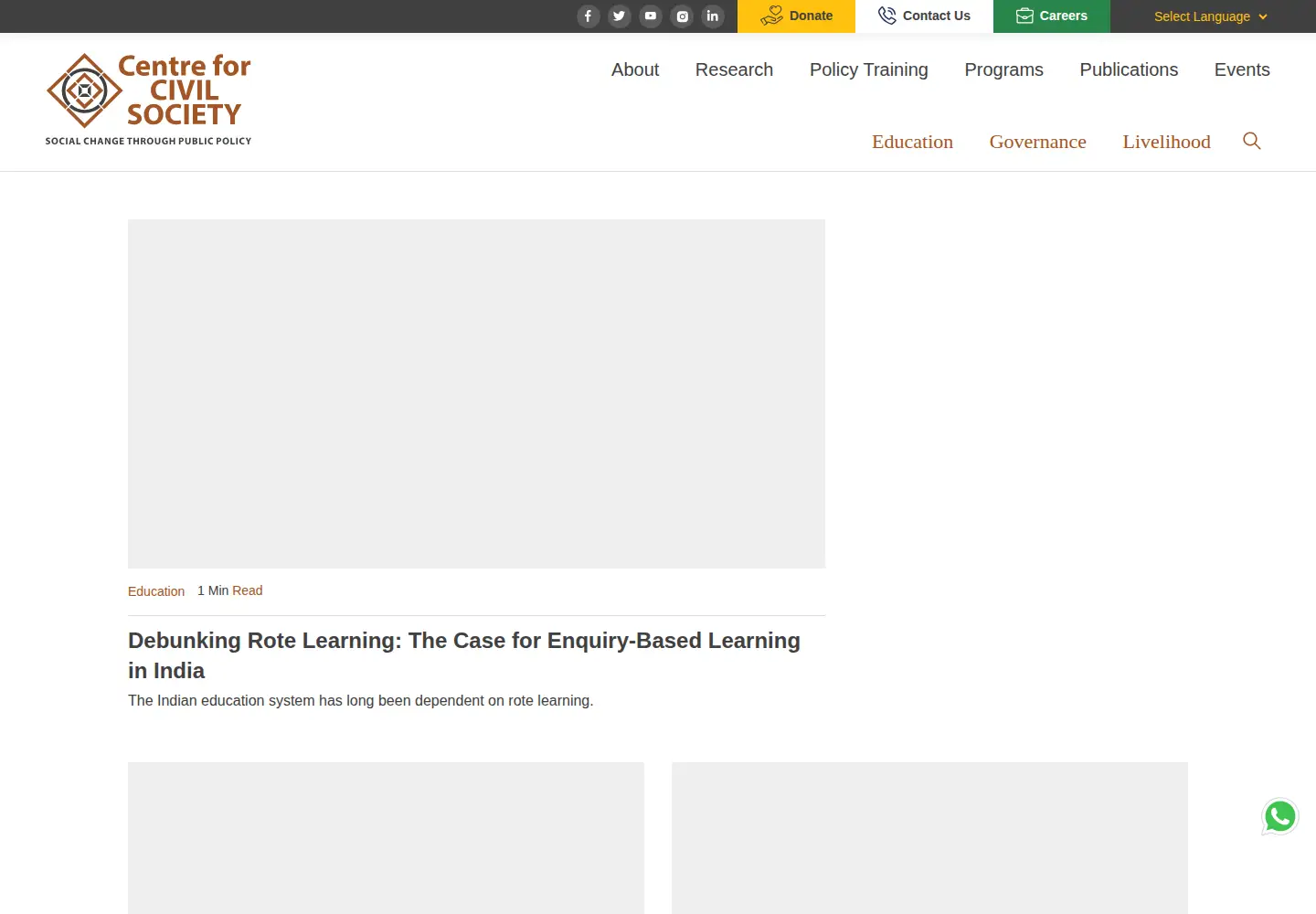This screenshot has height=914, width=1316.
Task: Open the About menu
Action: pyautogui.click(x=635, y=69)
